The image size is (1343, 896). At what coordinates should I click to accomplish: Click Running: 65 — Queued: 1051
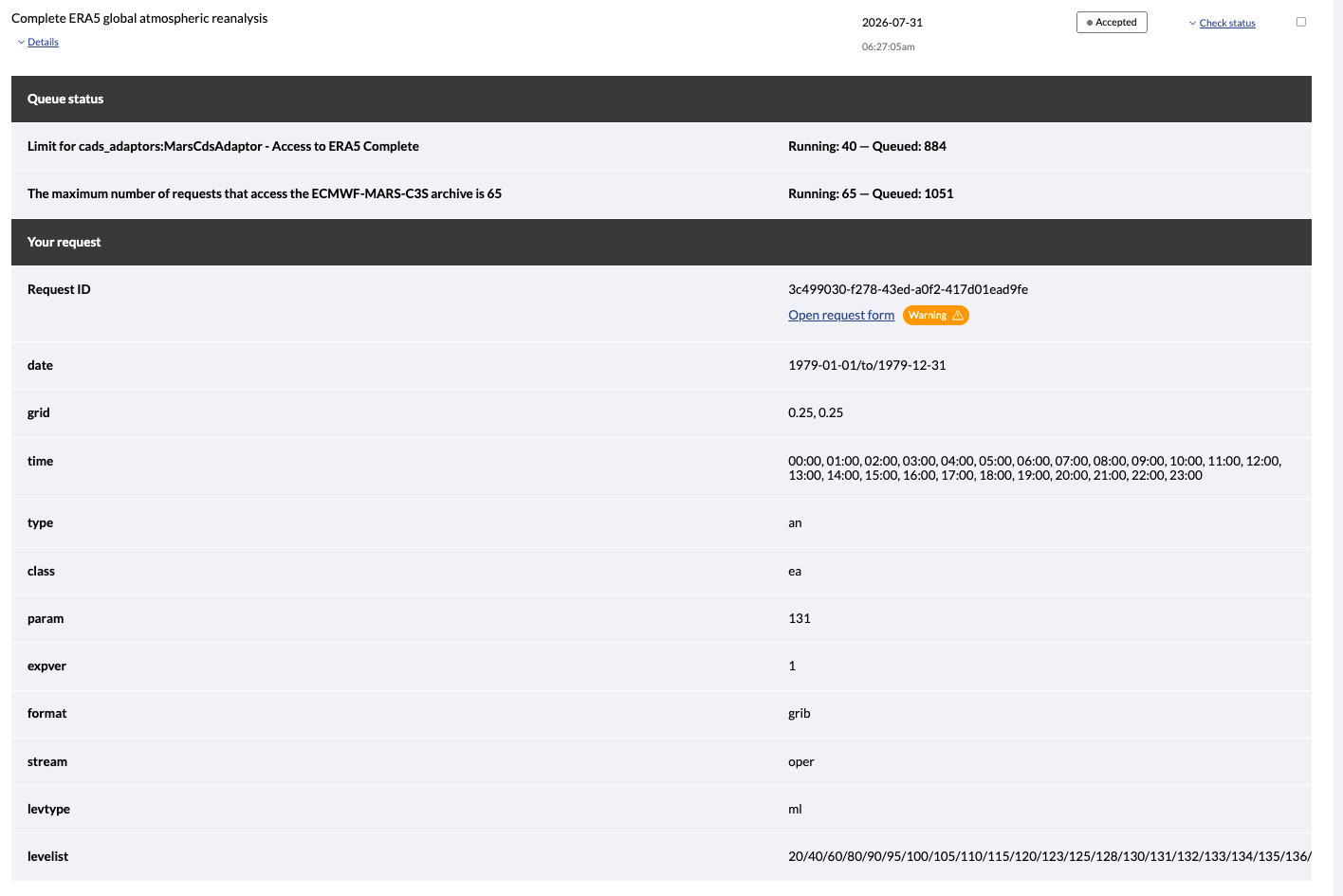coord(871,193)
